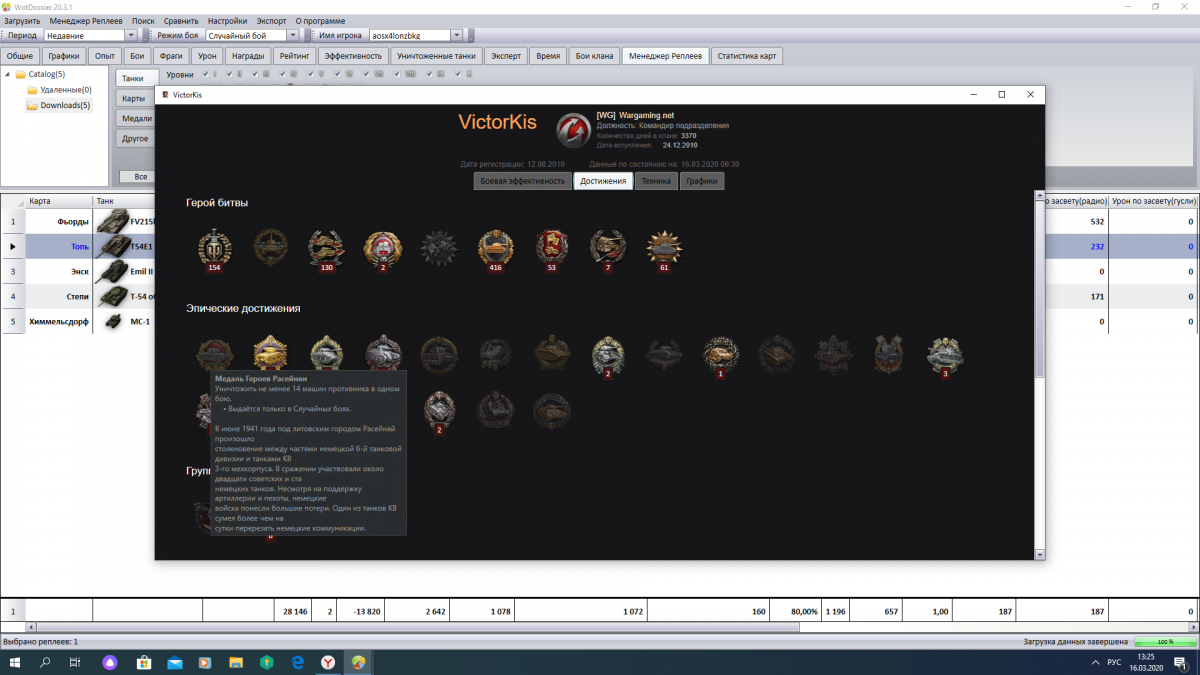The height and width of the screenshot is (675, 1200).
Task: Open Yandex Browser from the taskbar
Action: tap(328, 662)
